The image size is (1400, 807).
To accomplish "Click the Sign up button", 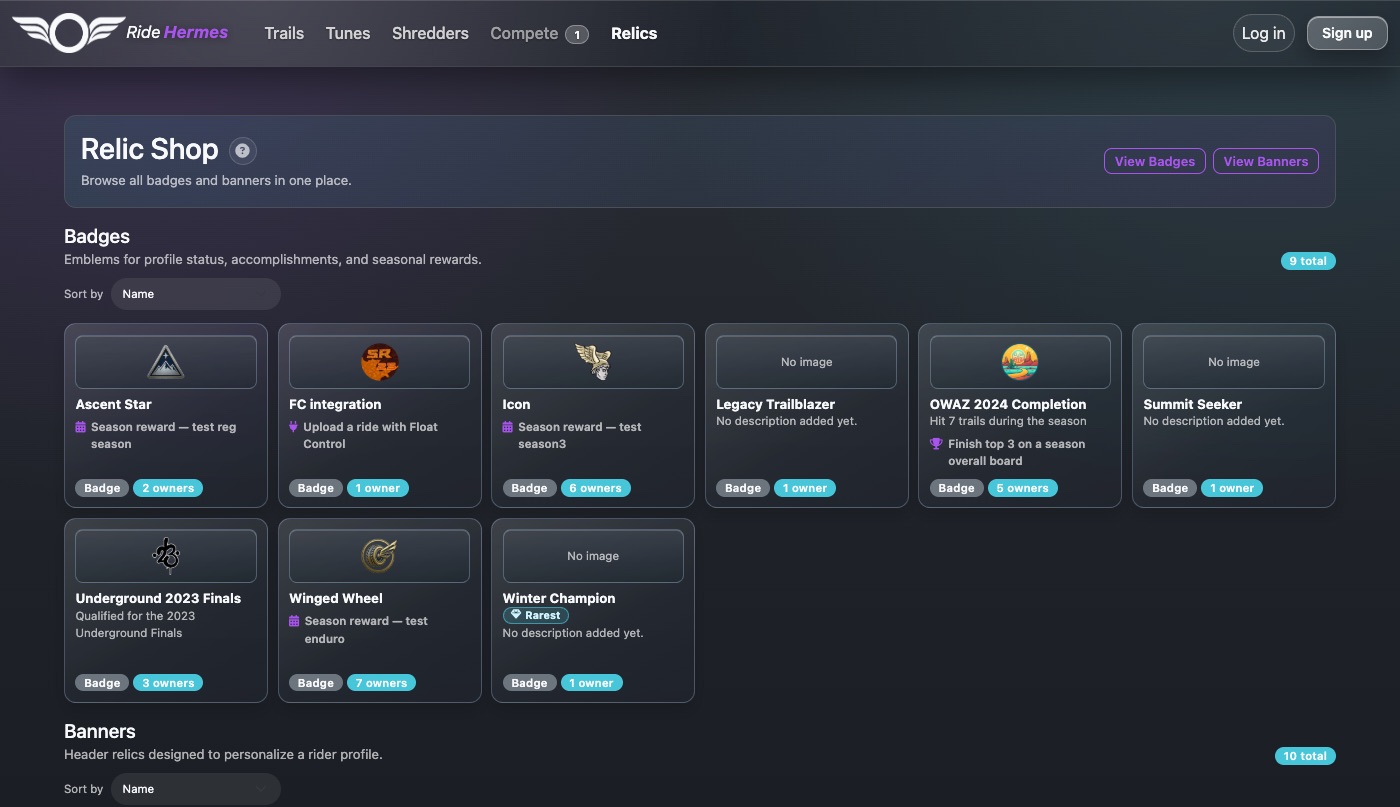I will [1347, 33].
